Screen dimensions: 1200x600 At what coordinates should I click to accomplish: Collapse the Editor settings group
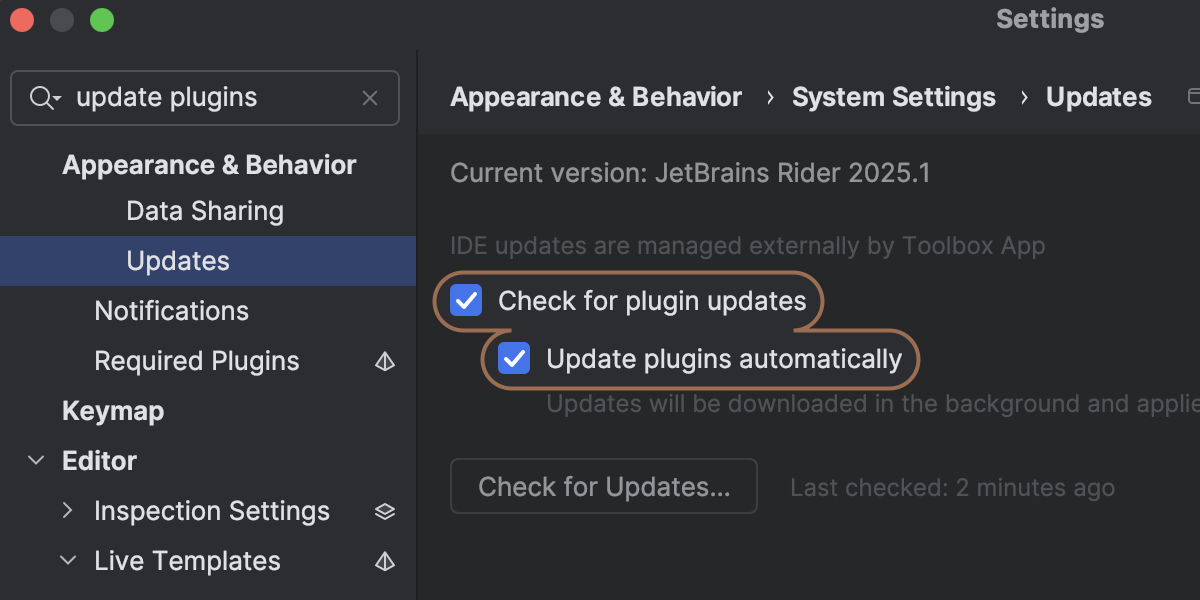coord(37,461)
